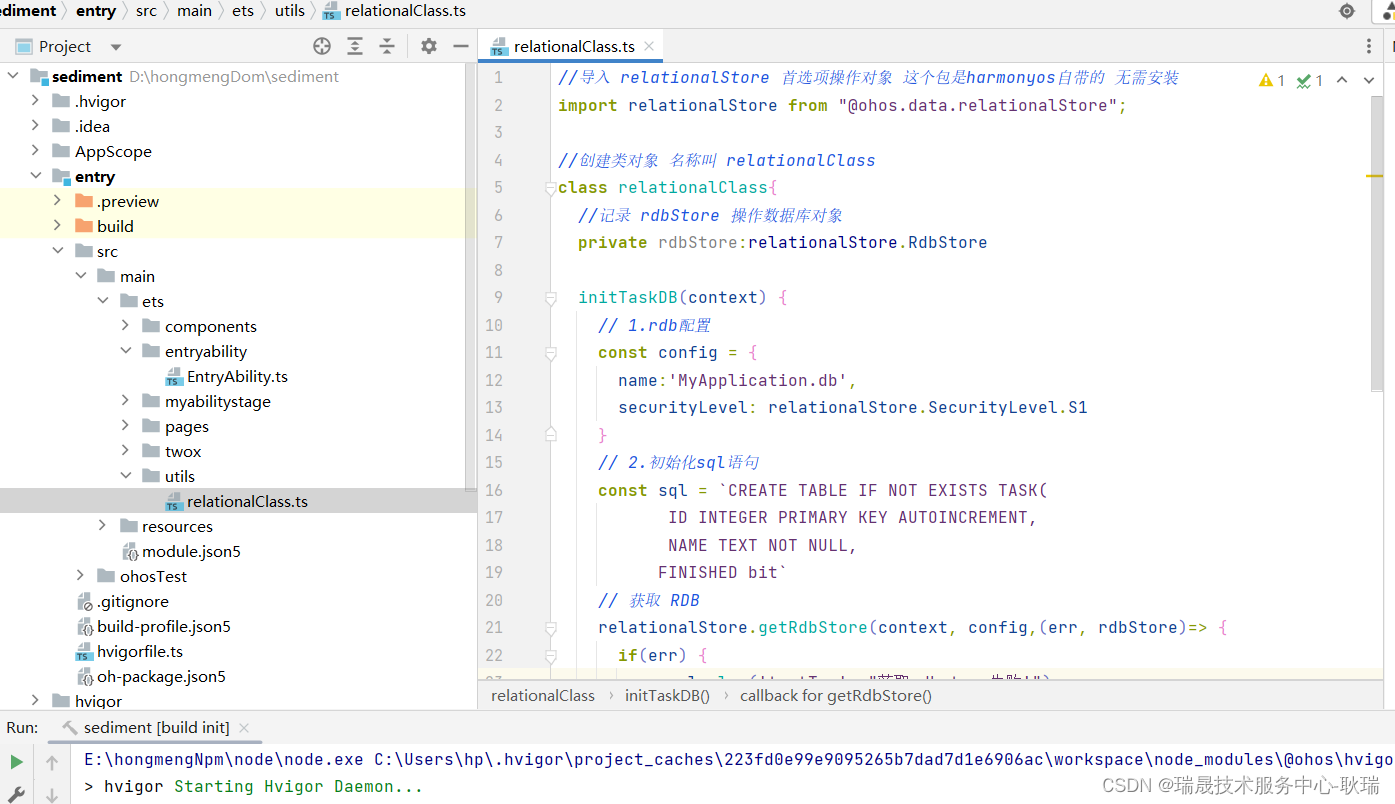Expand the myabilitystage folder

tap(125, 401)
